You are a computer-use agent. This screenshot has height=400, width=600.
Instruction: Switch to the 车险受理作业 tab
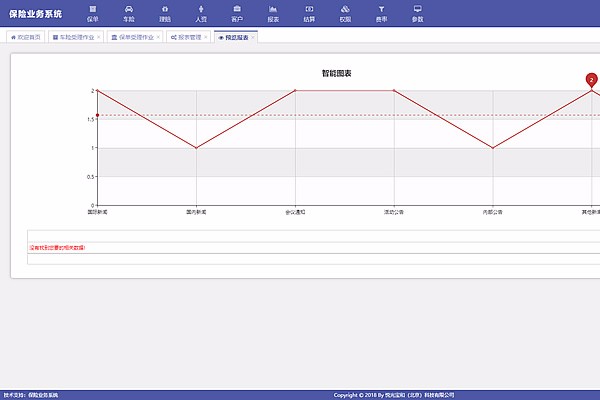click(x=73, y=37)
